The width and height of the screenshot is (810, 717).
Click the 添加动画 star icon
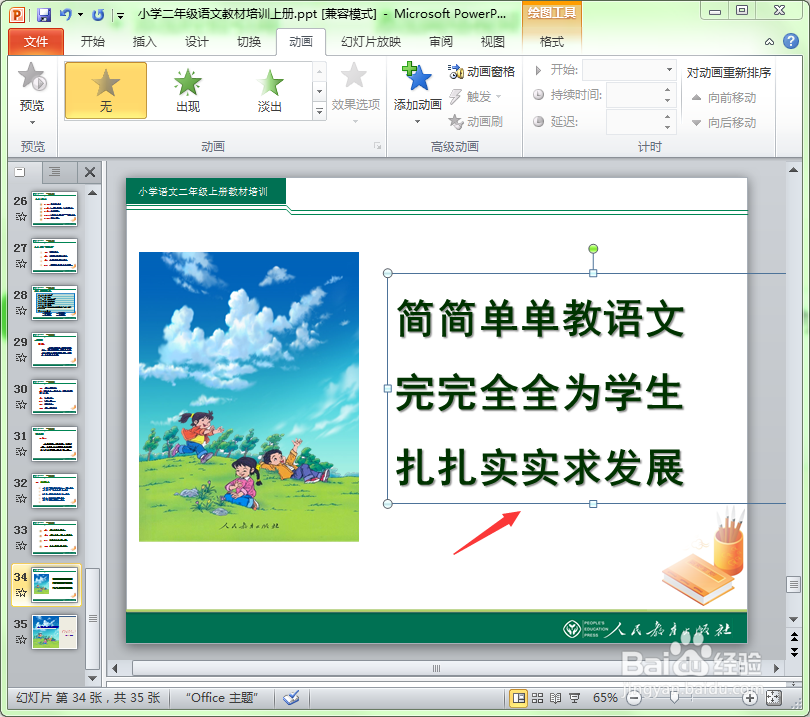pos(417,76)
